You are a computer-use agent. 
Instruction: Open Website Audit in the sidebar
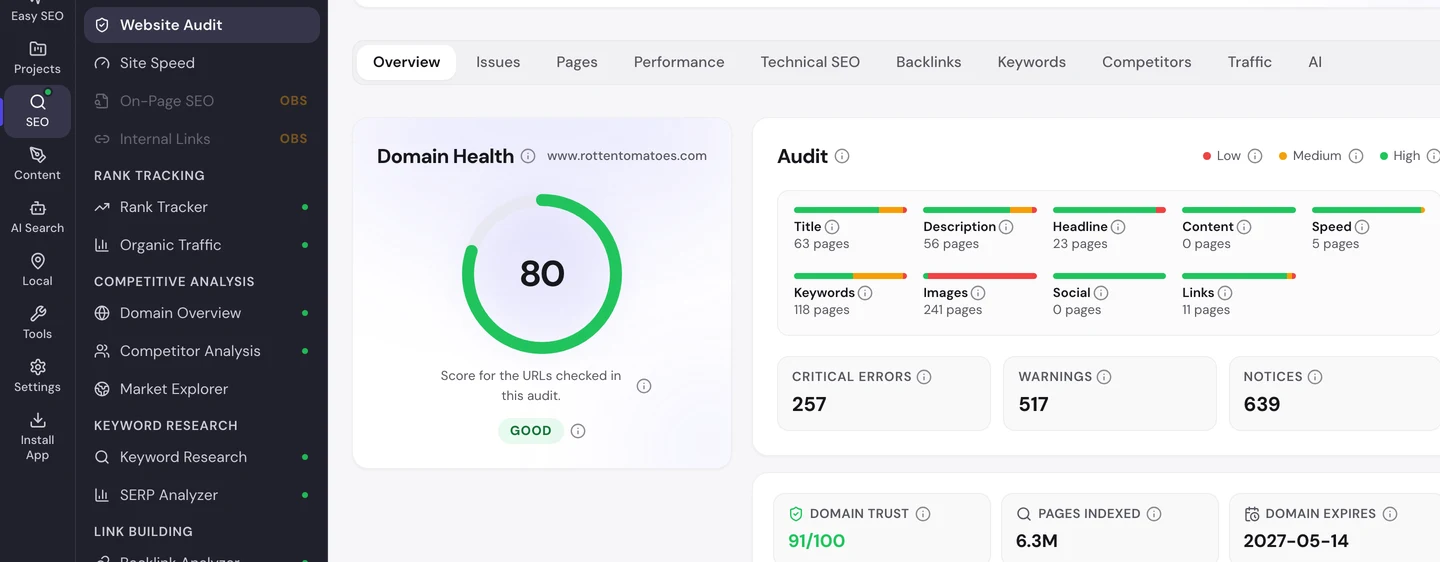[x=202, y=25]
